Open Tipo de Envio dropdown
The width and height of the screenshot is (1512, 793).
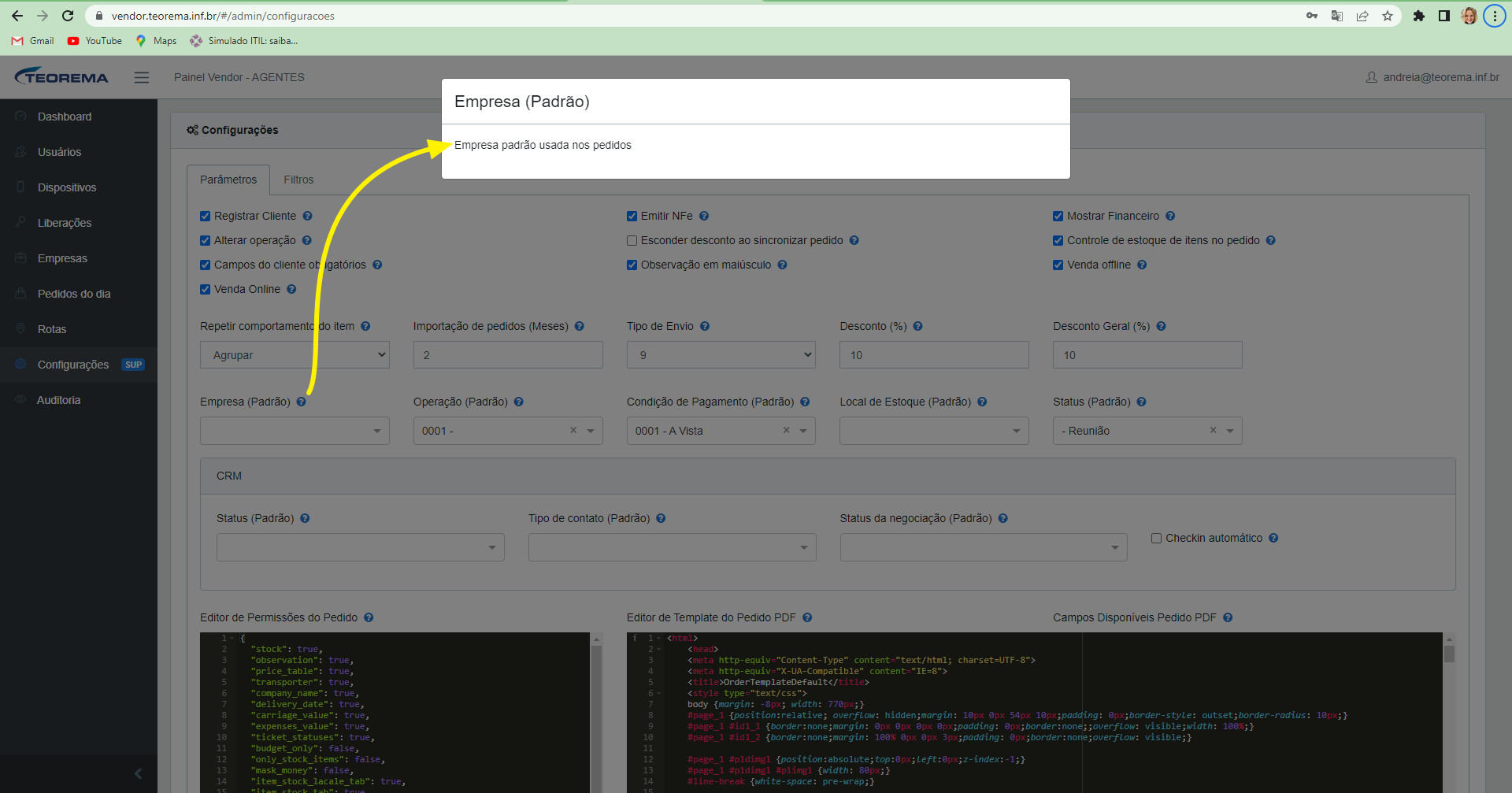[721, 355]
